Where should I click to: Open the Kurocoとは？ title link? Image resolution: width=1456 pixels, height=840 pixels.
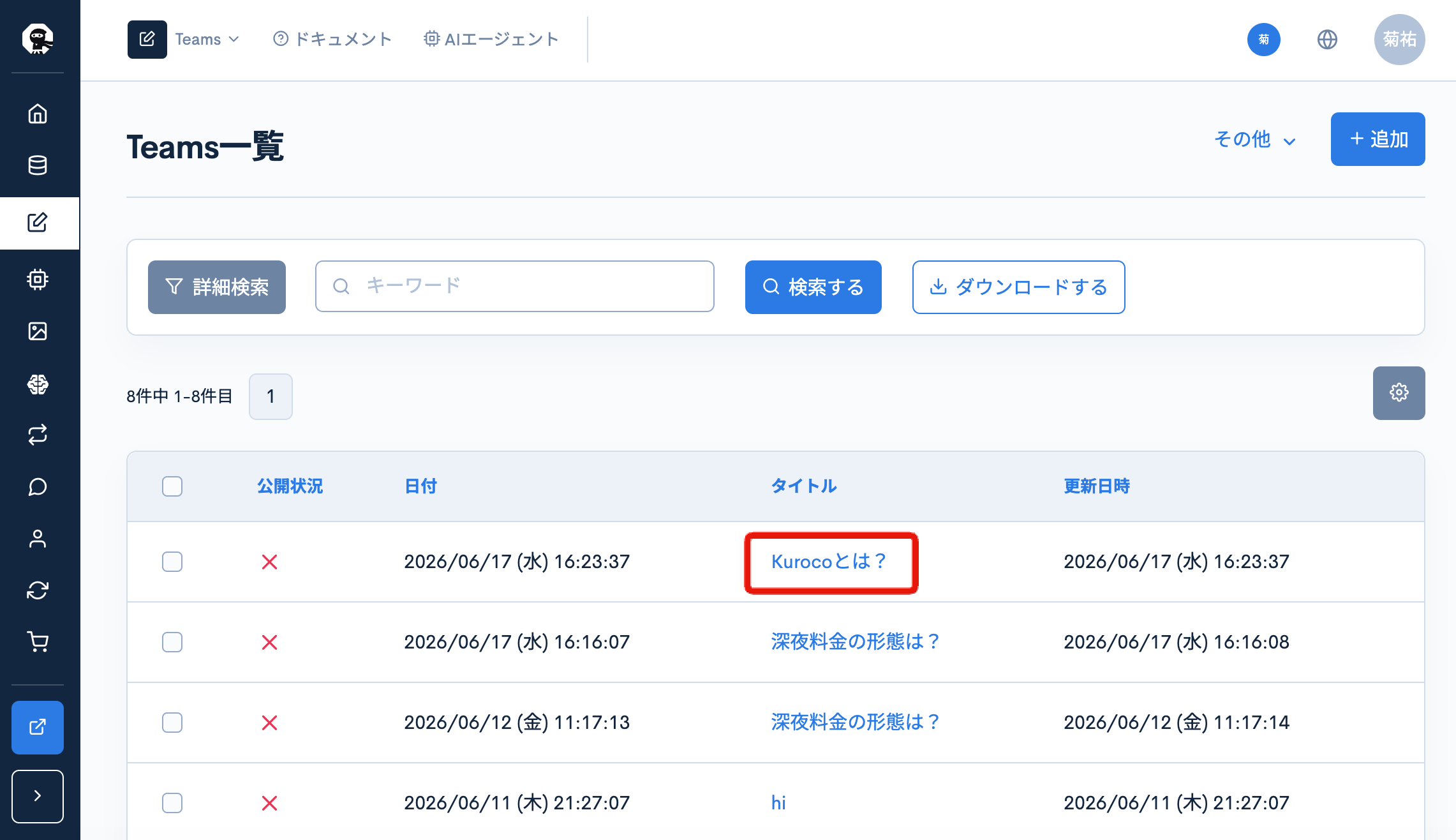pos(829,562)
